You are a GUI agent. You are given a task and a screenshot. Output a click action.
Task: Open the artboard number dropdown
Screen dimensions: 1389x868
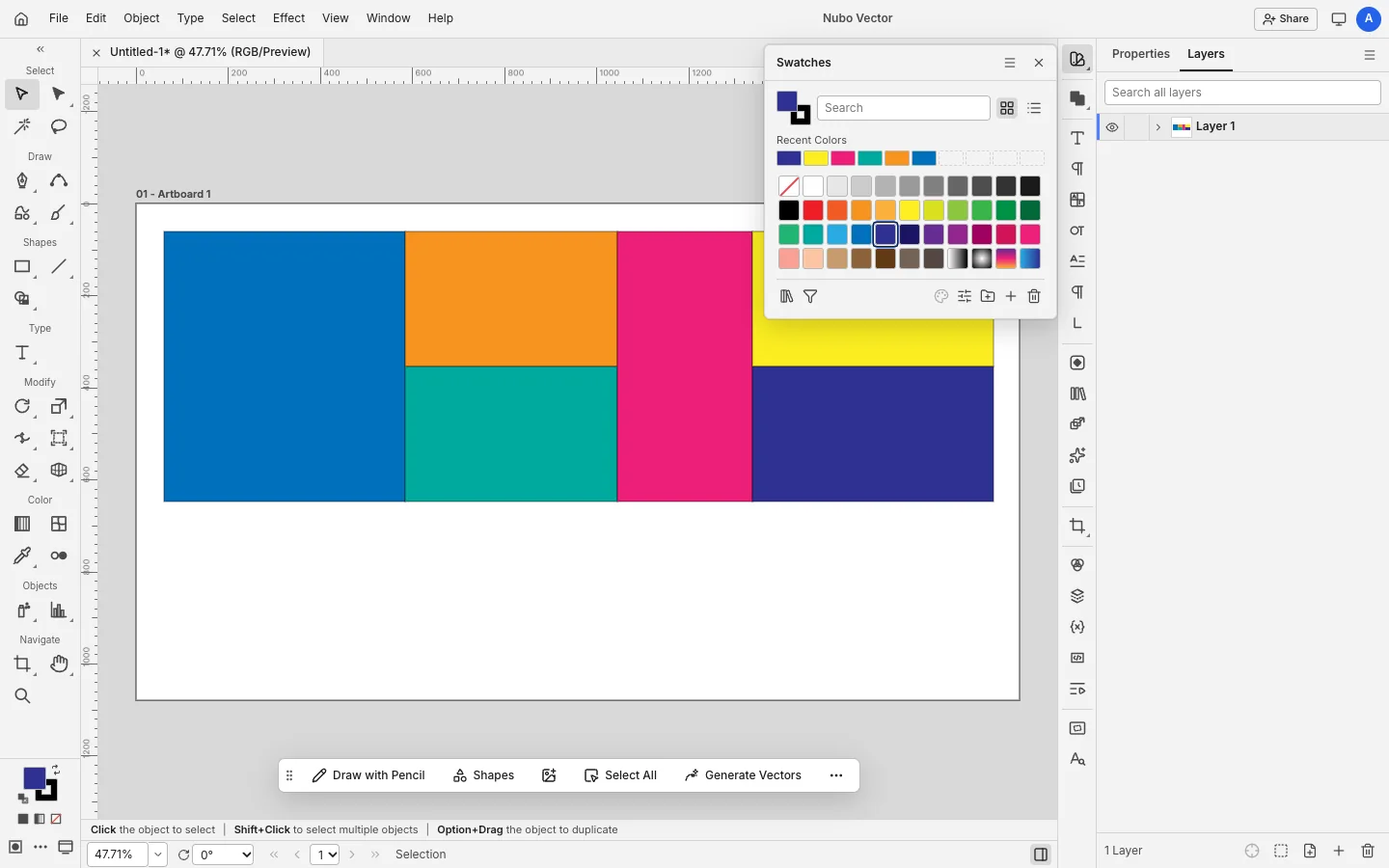[324, 854]
